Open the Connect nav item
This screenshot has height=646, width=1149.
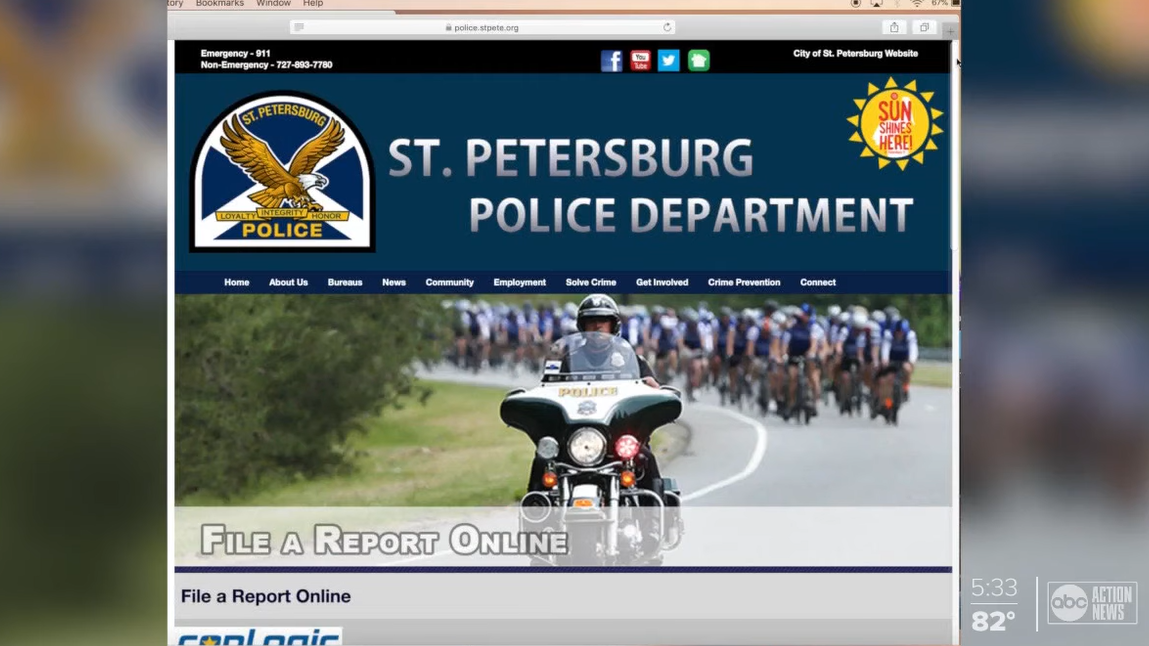click(x=818, y=282)
